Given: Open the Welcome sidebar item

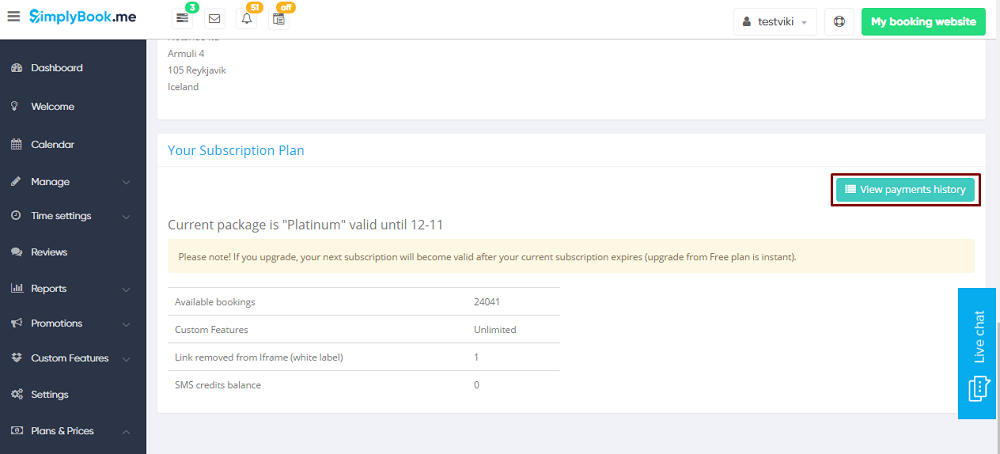Looking at the screenshot, I should (x=52, y=106).
